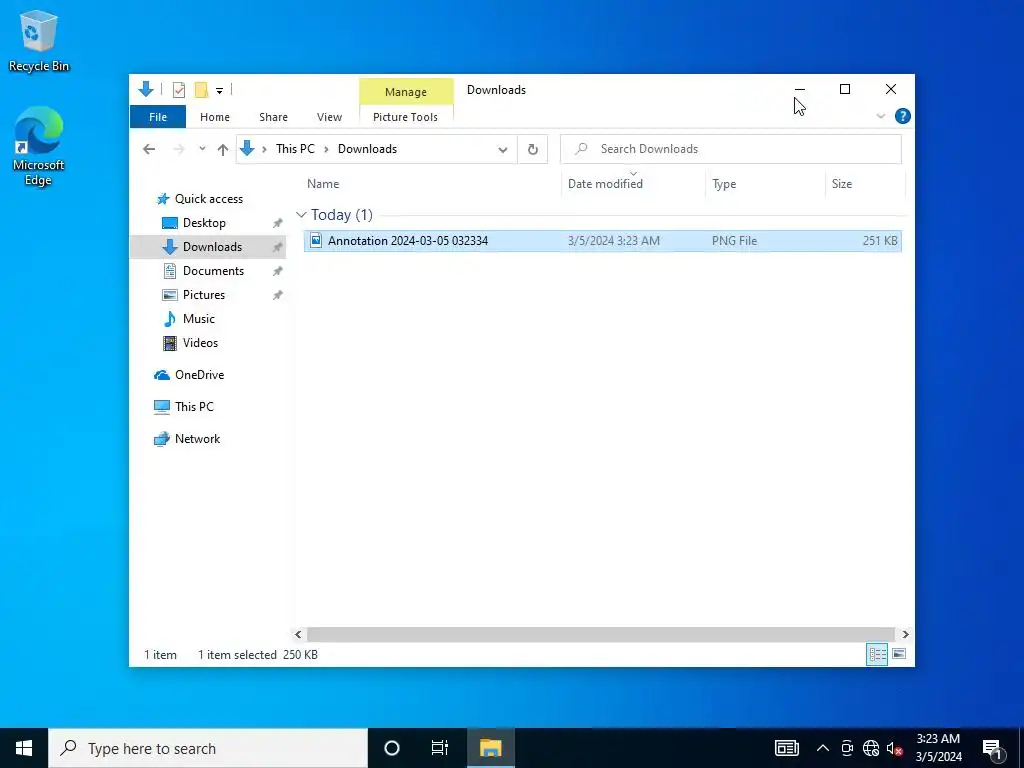Click the Manage contextual tab header
The width and height of the screenshot is (1024, 768).
point(406,92)
